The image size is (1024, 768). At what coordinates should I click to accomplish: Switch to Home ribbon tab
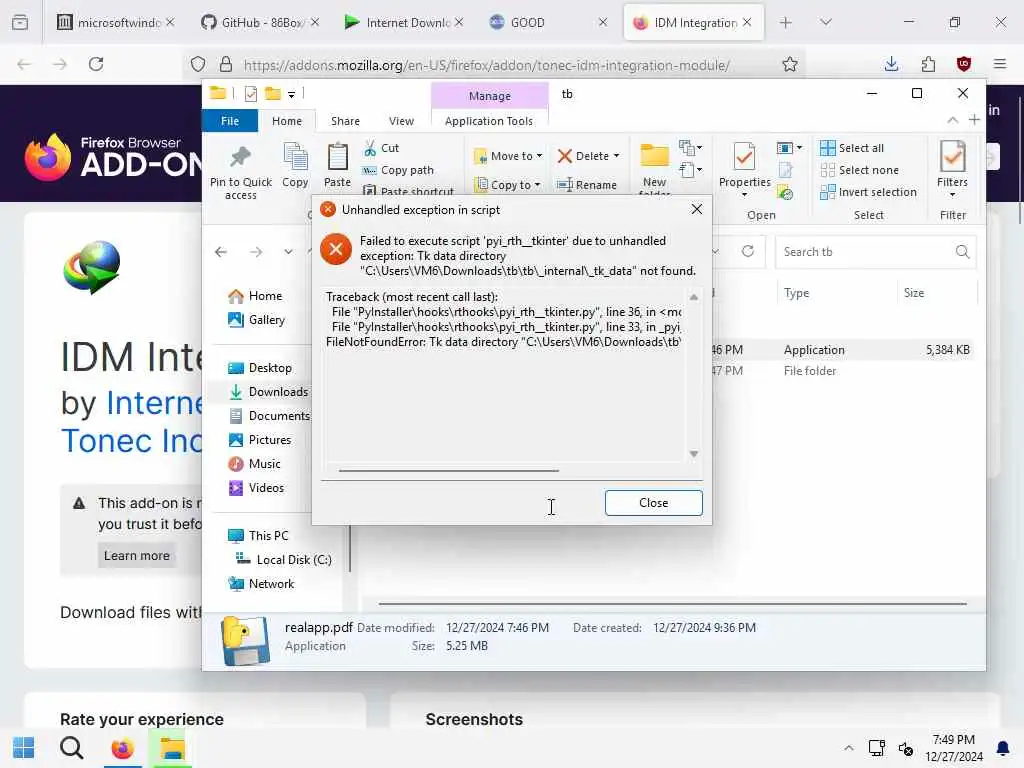(287, 121)
